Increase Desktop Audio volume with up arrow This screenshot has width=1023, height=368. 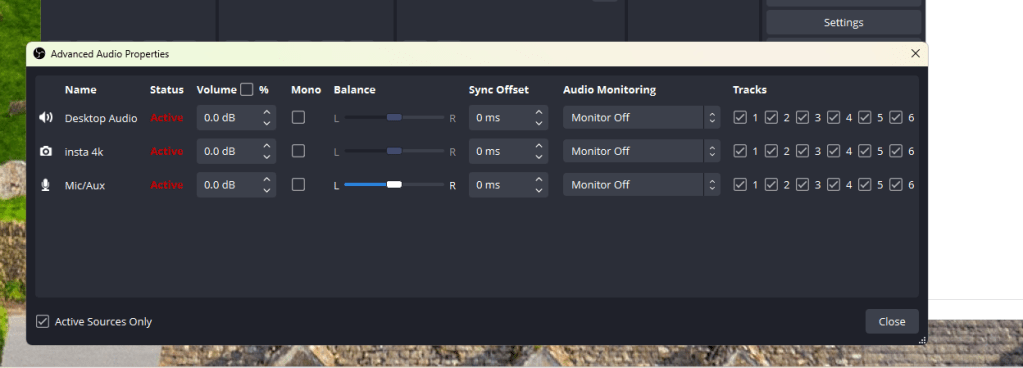[266, 112]
